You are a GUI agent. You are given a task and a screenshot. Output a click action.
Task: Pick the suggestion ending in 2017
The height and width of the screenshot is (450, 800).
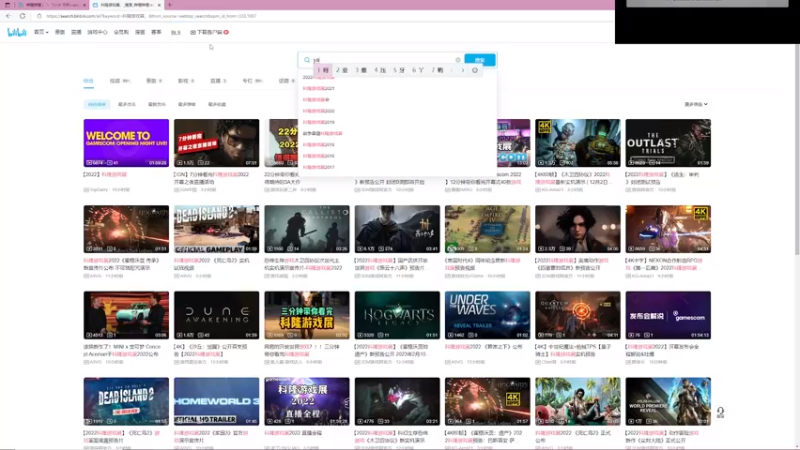tap(319, 167)
